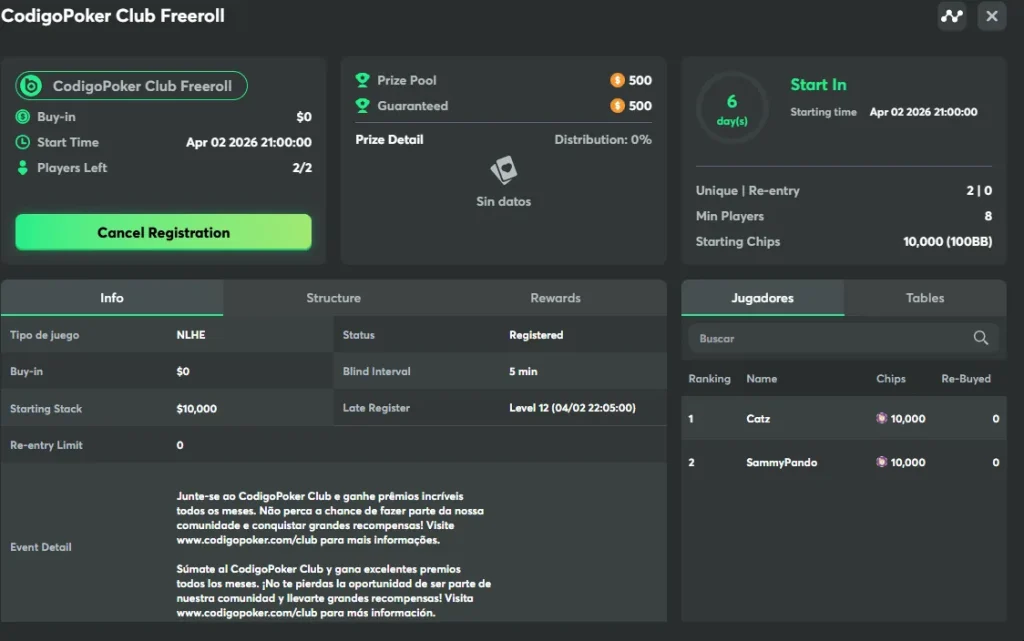Click the chip icon in SammyPando row
This screenshot has width=1024, height=641.
[882, 462]
